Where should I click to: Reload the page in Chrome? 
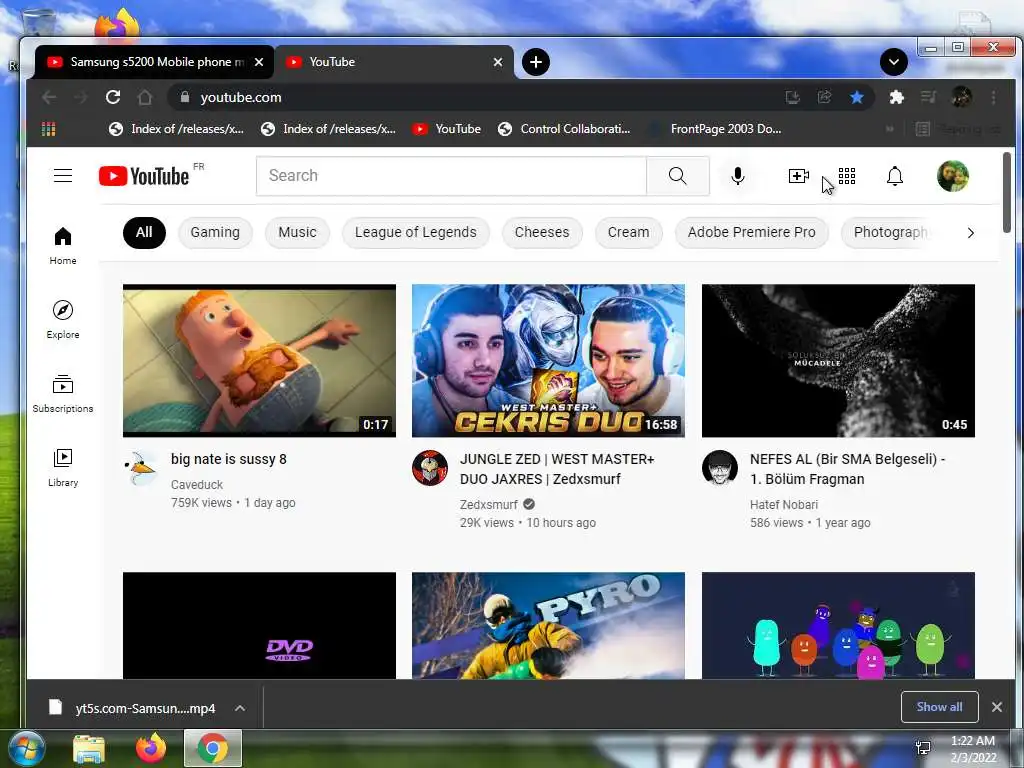point(113,97)
